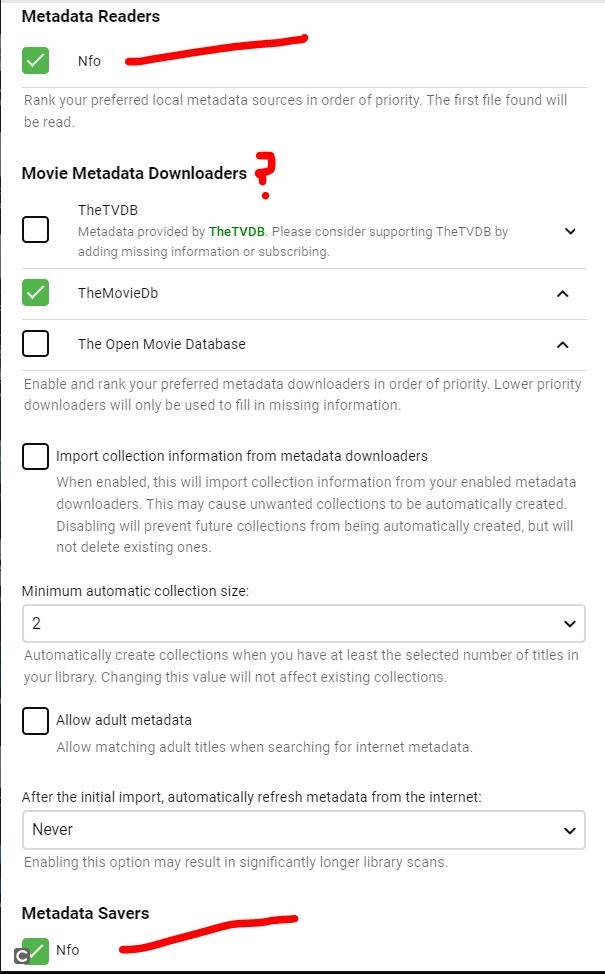Disable the TheMovieDb downloader checkbox
Image resolution: width=605 pixels, height=974 pixels.
(x=36, y=293)
